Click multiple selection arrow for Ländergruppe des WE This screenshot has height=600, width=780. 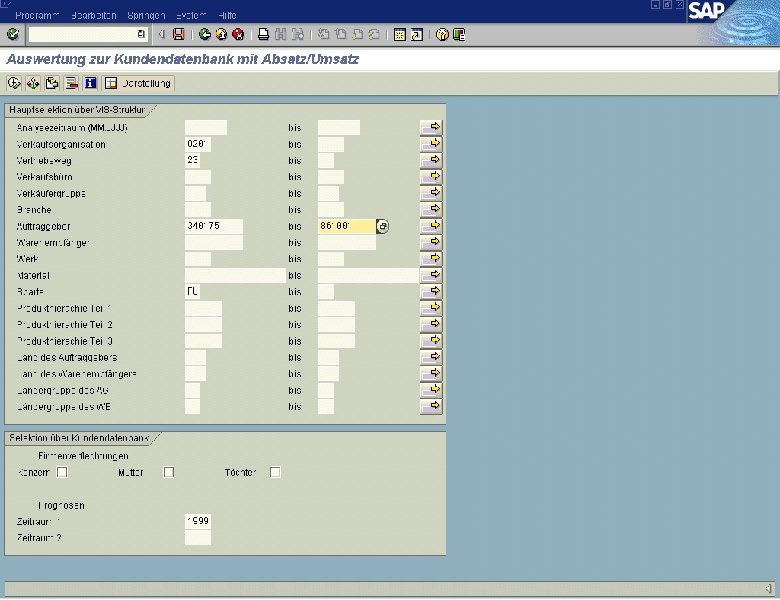(431, 406)
